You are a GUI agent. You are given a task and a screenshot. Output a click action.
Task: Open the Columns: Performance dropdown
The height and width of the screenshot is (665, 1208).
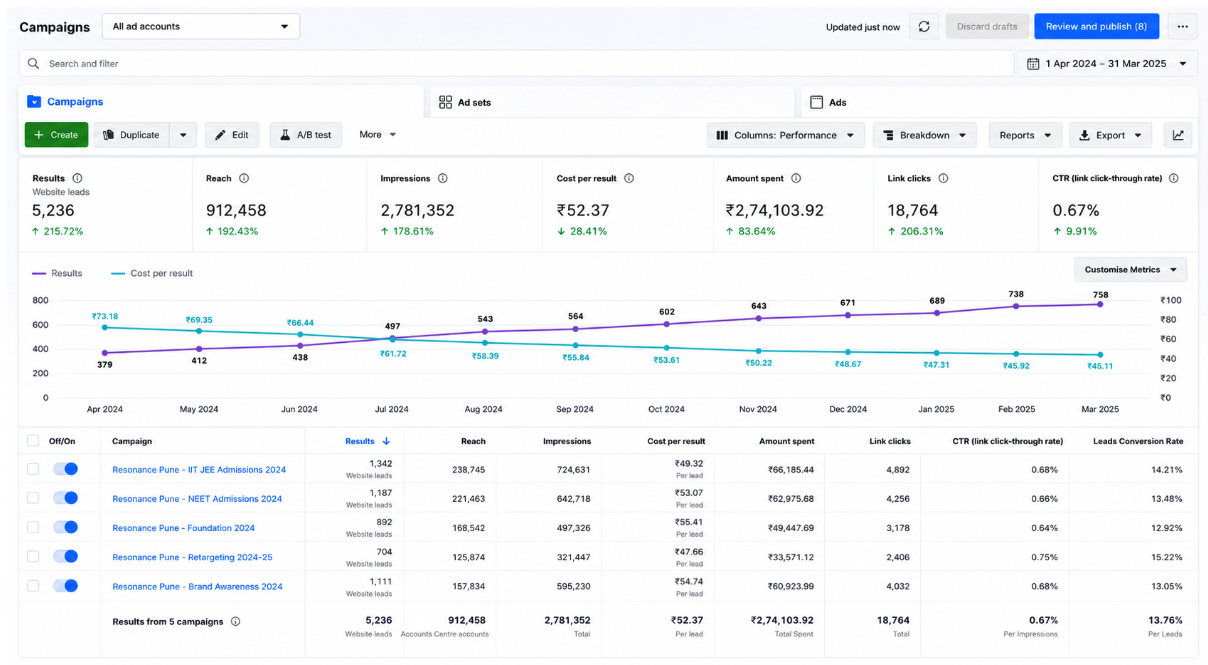click(x=786, y=135)
